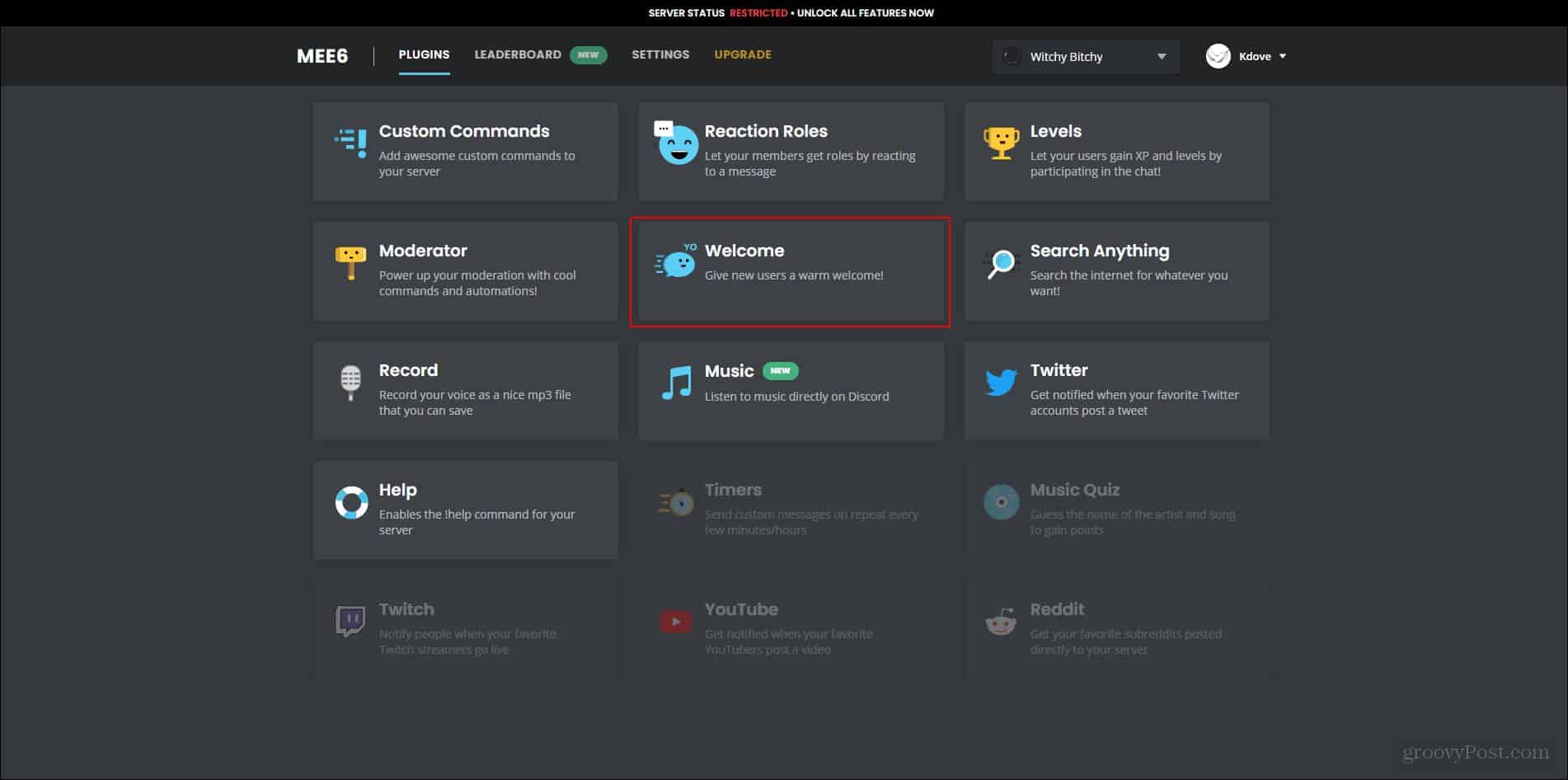The width and height of the screenshot is (1568, 780).
Task: Click 'Enables the !help command' description
Action: (477, 522)
